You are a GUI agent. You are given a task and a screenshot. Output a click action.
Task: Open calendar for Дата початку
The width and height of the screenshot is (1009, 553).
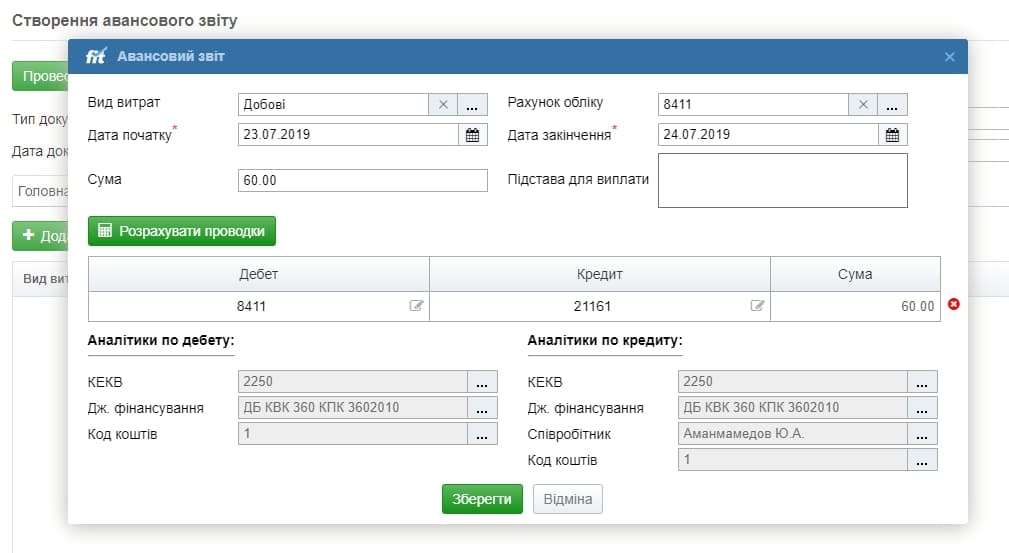pos(472,135)
